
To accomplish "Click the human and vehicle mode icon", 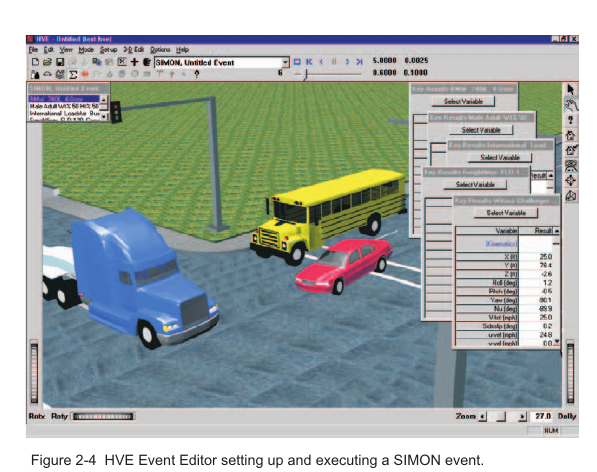I will [35, 74].
